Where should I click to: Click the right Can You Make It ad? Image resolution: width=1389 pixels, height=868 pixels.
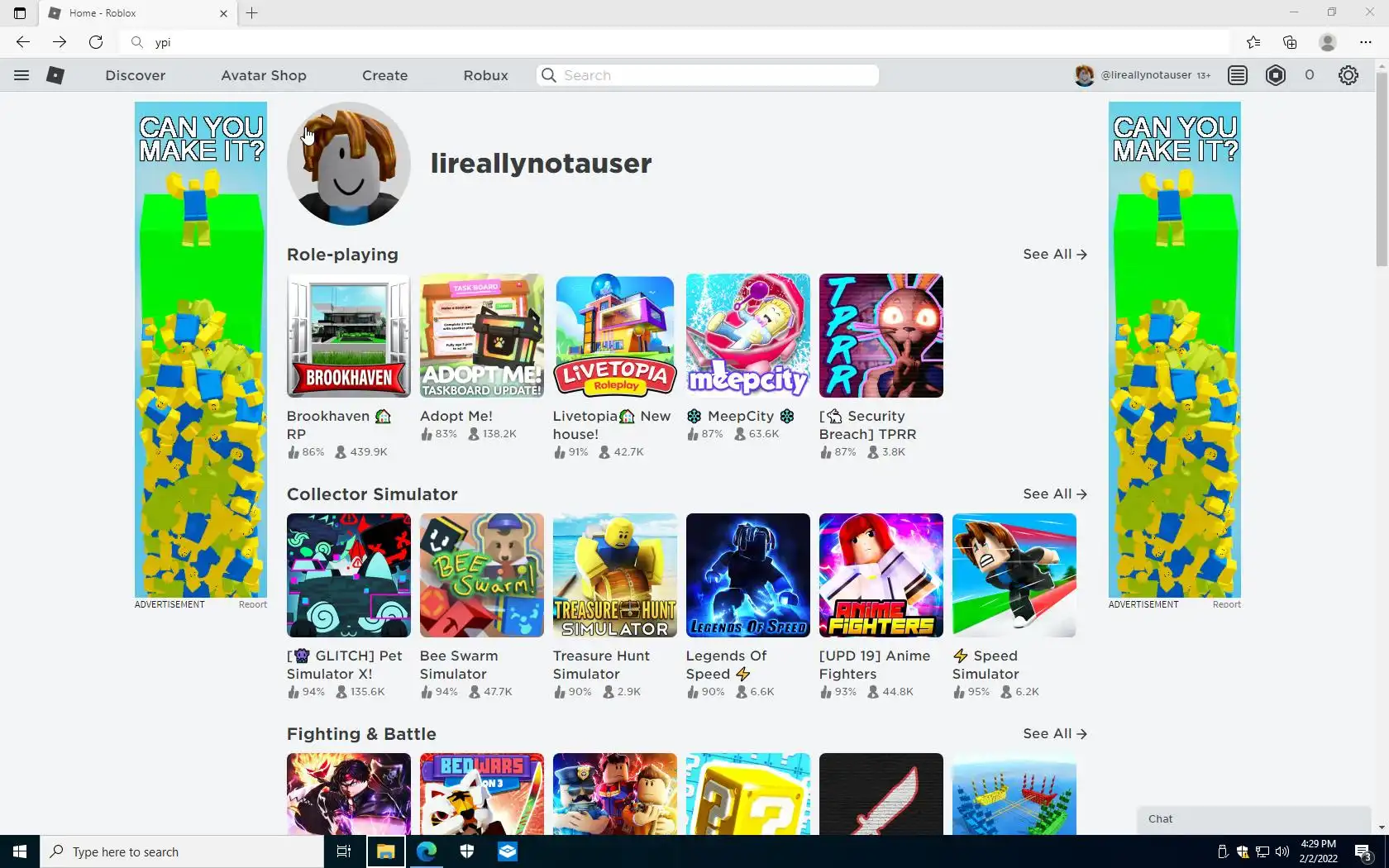point(1175,350)
